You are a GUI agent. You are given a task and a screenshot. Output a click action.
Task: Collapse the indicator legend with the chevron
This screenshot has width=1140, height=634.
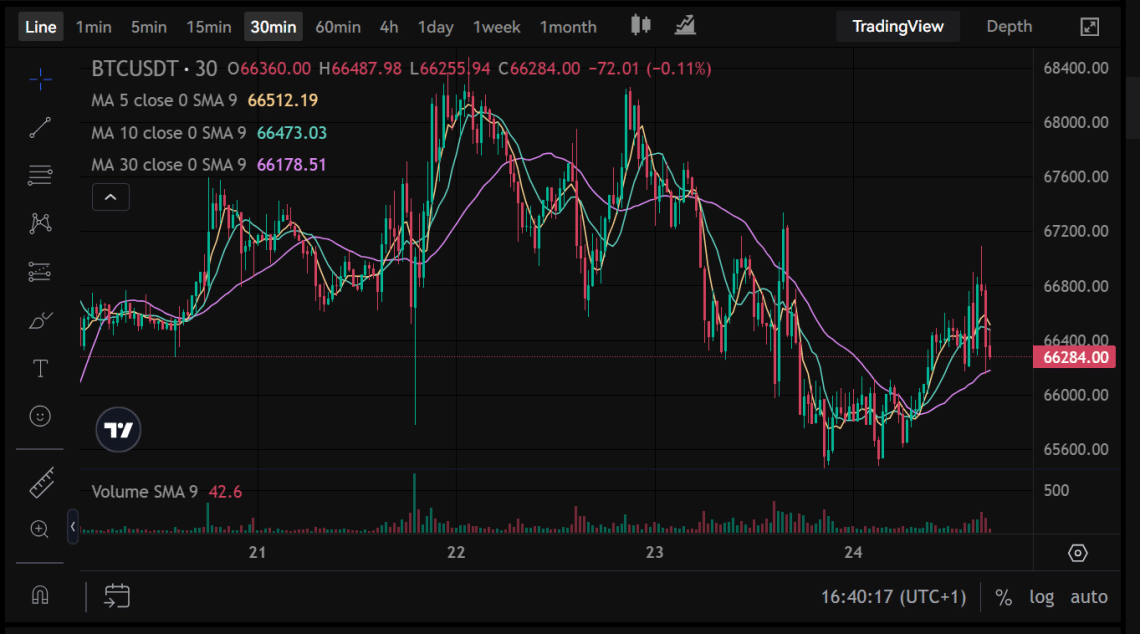tap(110, 197)
